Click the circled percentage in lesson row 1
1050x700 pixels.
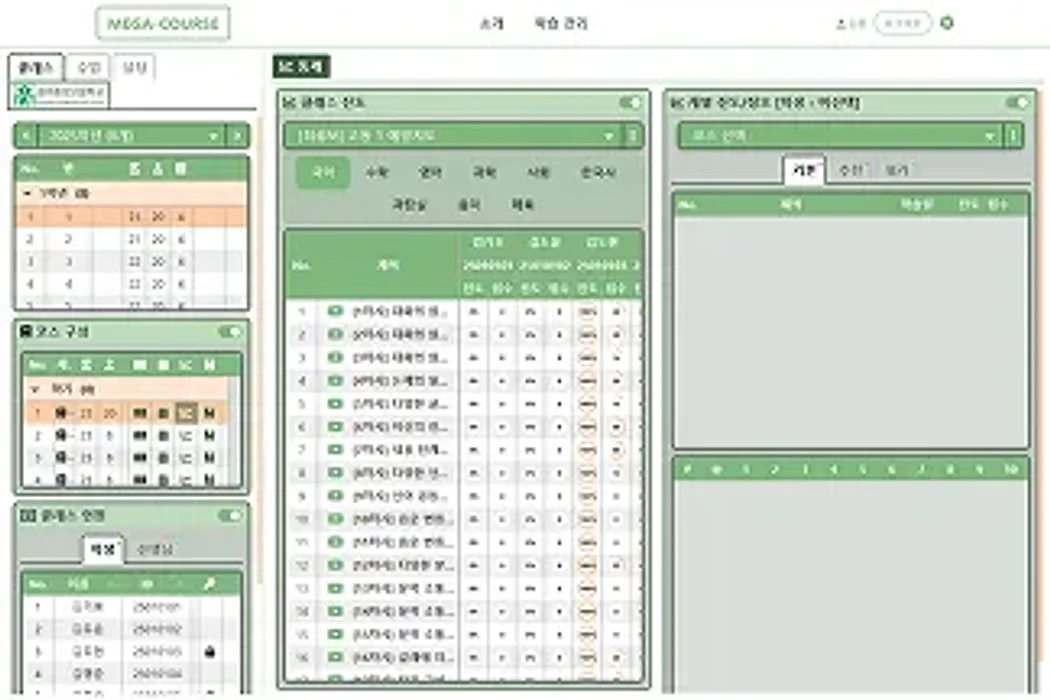(587, 312)
